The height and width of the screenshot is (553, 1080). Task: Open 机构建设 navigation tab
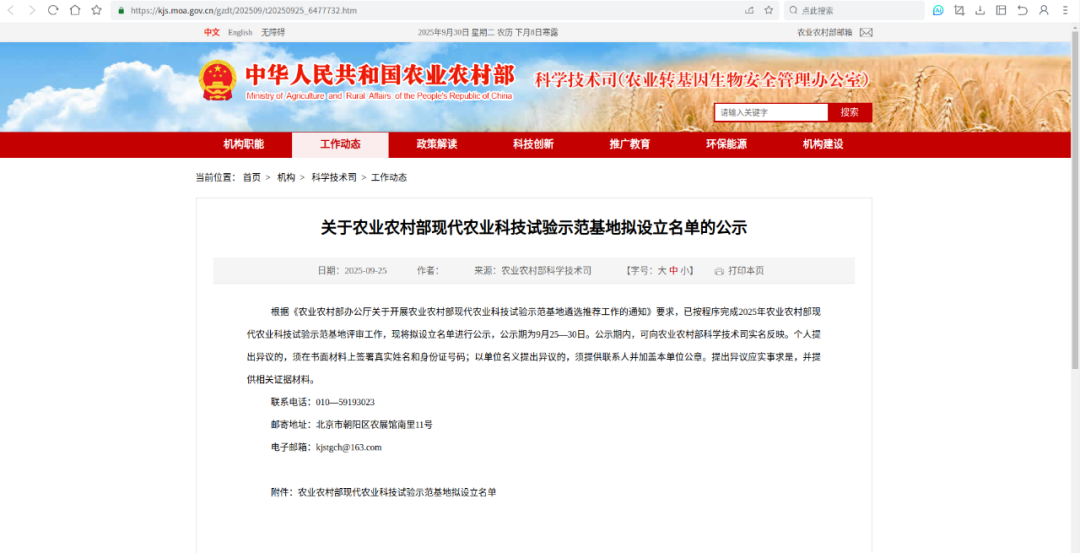click(x=822, y=145)
